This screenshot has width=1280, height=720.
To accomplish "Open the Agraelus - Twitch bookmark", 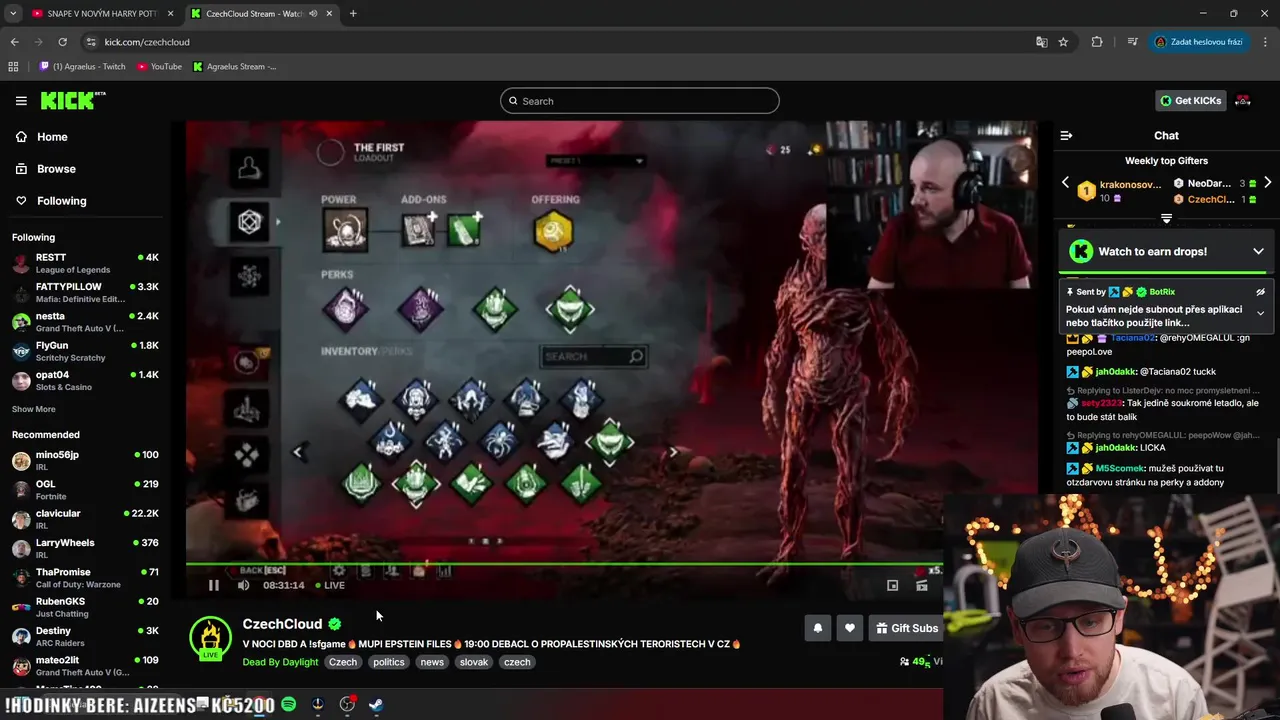I will 83,67.
